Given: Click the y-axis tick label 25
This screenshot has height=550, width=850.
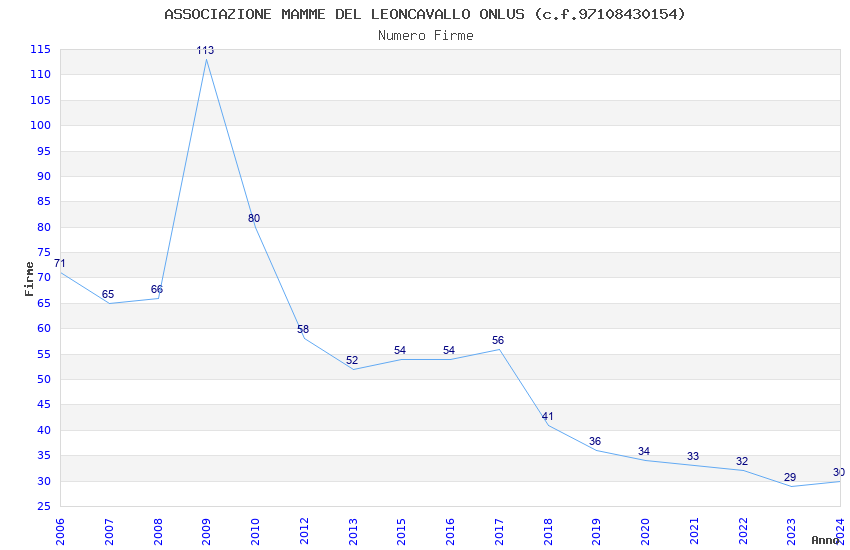Looking at the screenshot, I should pos(44,507).
